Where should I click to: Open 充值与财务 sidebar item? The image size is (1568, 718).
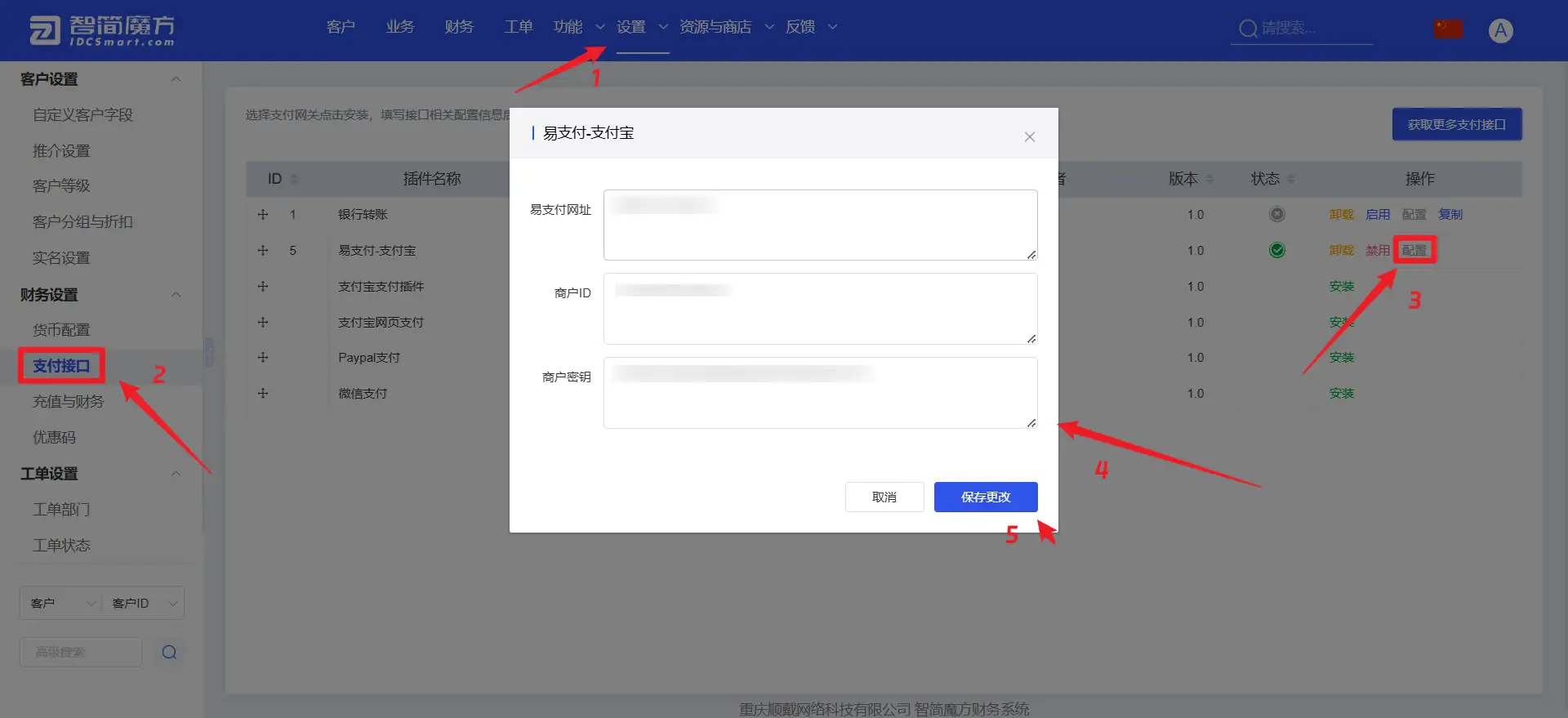(69, 402)
